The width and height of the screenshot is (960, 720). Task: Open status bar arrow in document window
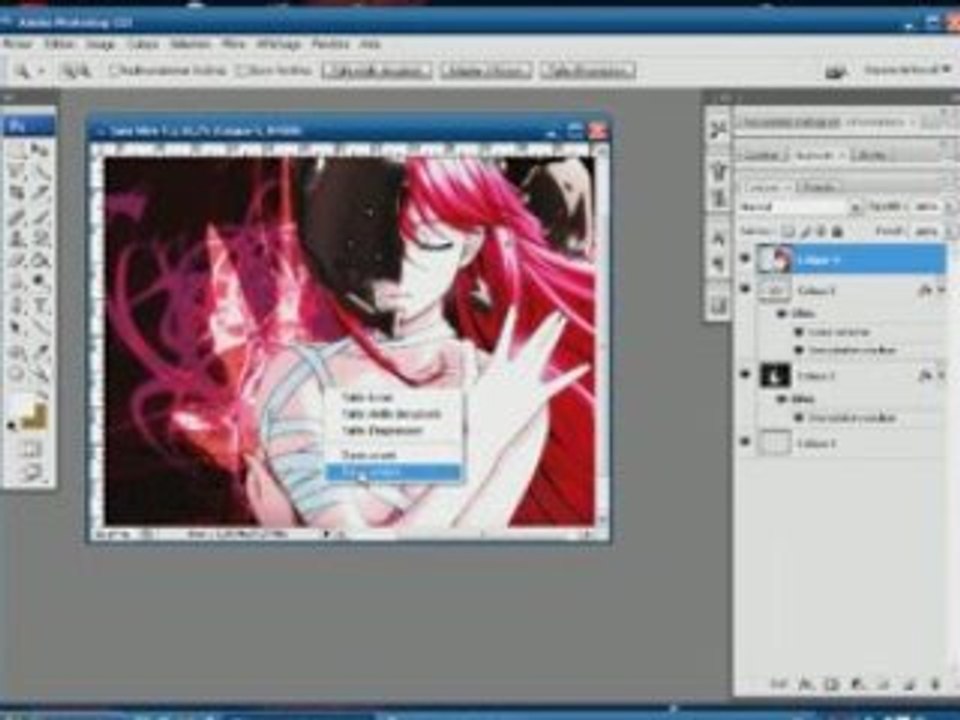pos(326,534)
